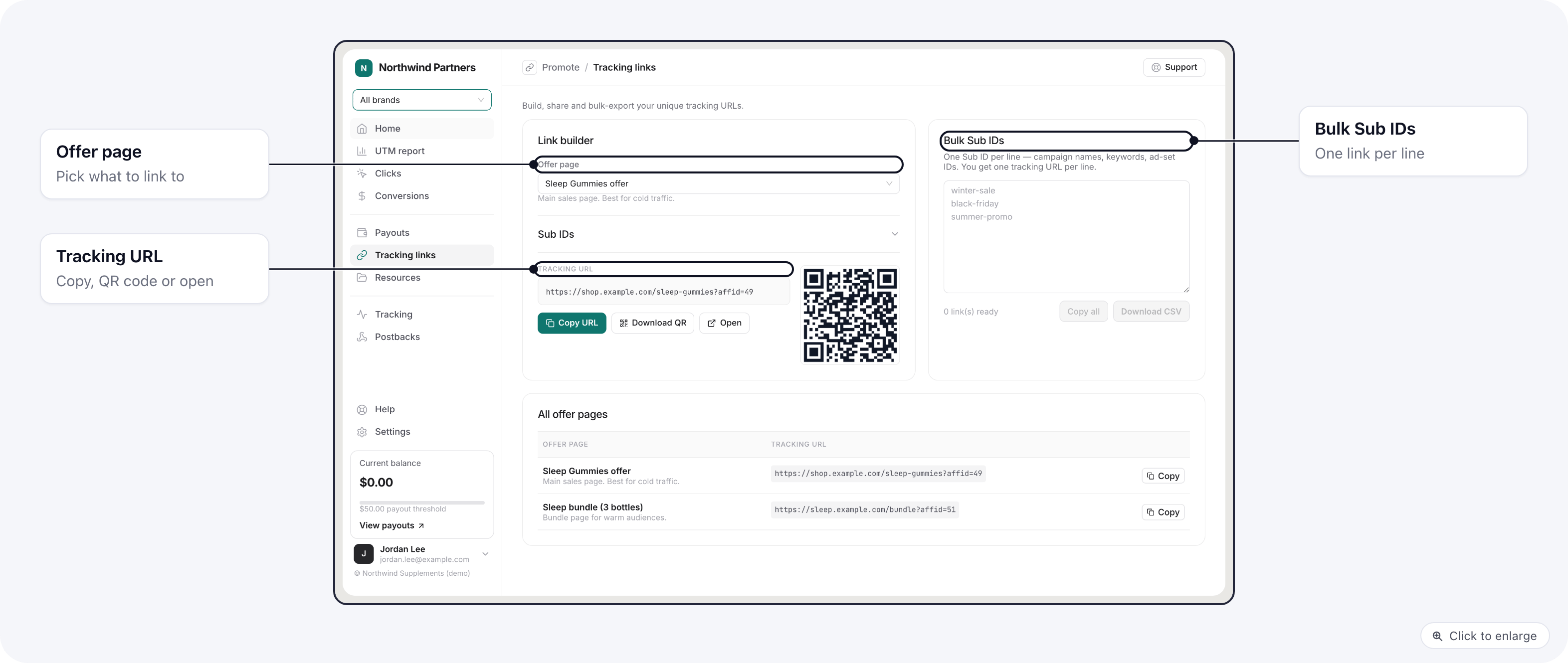This screenshot has height=663, width=1568.
Task: Go to UTM report page
Action: [422, 151]
